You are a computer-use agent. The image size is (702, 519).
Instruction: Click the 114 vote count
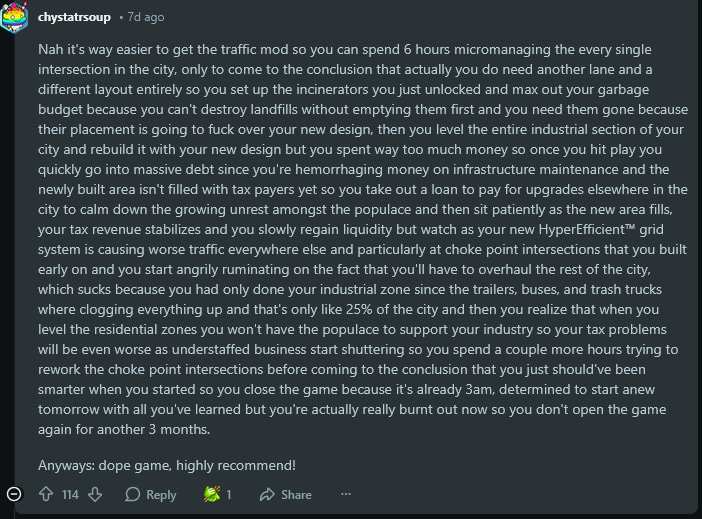(70, 495)
